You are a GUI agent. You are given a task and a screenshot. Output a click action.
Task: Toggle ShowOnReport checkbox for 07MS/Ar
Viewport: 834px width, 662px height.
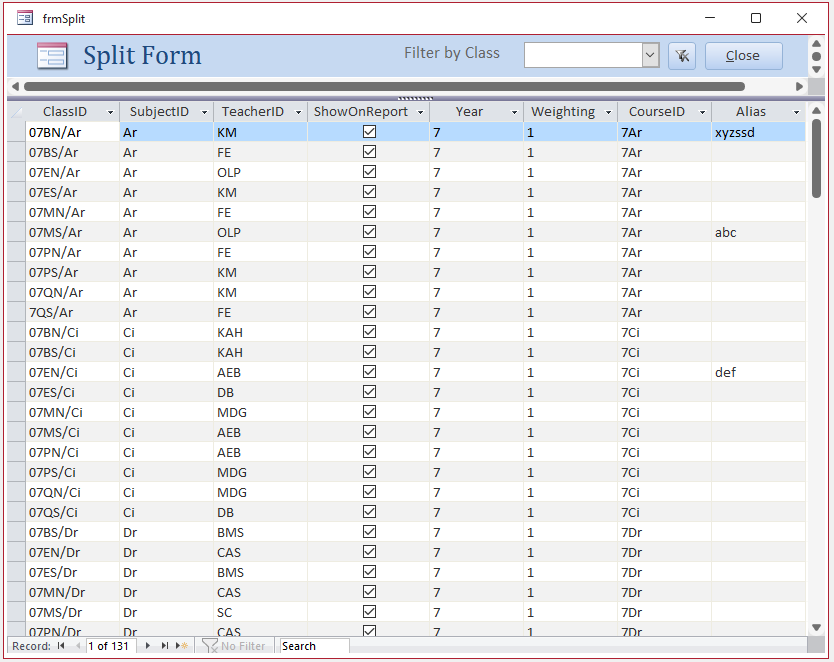tap(369, 232)
